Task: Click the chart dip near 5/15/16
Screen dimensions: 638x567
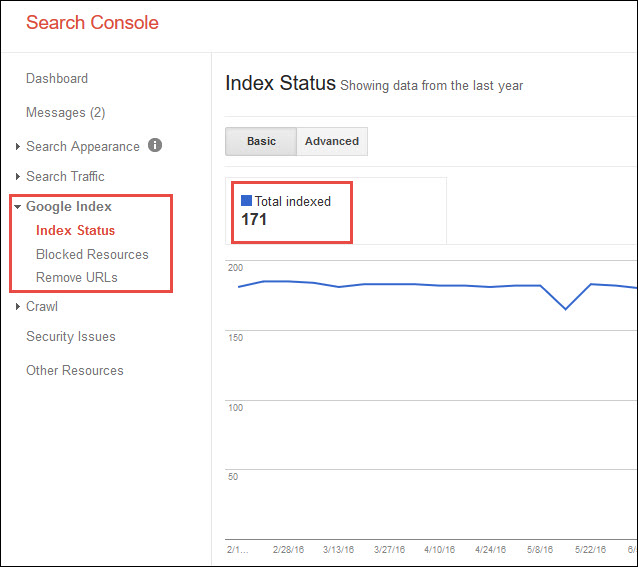Action: [566, 309]
